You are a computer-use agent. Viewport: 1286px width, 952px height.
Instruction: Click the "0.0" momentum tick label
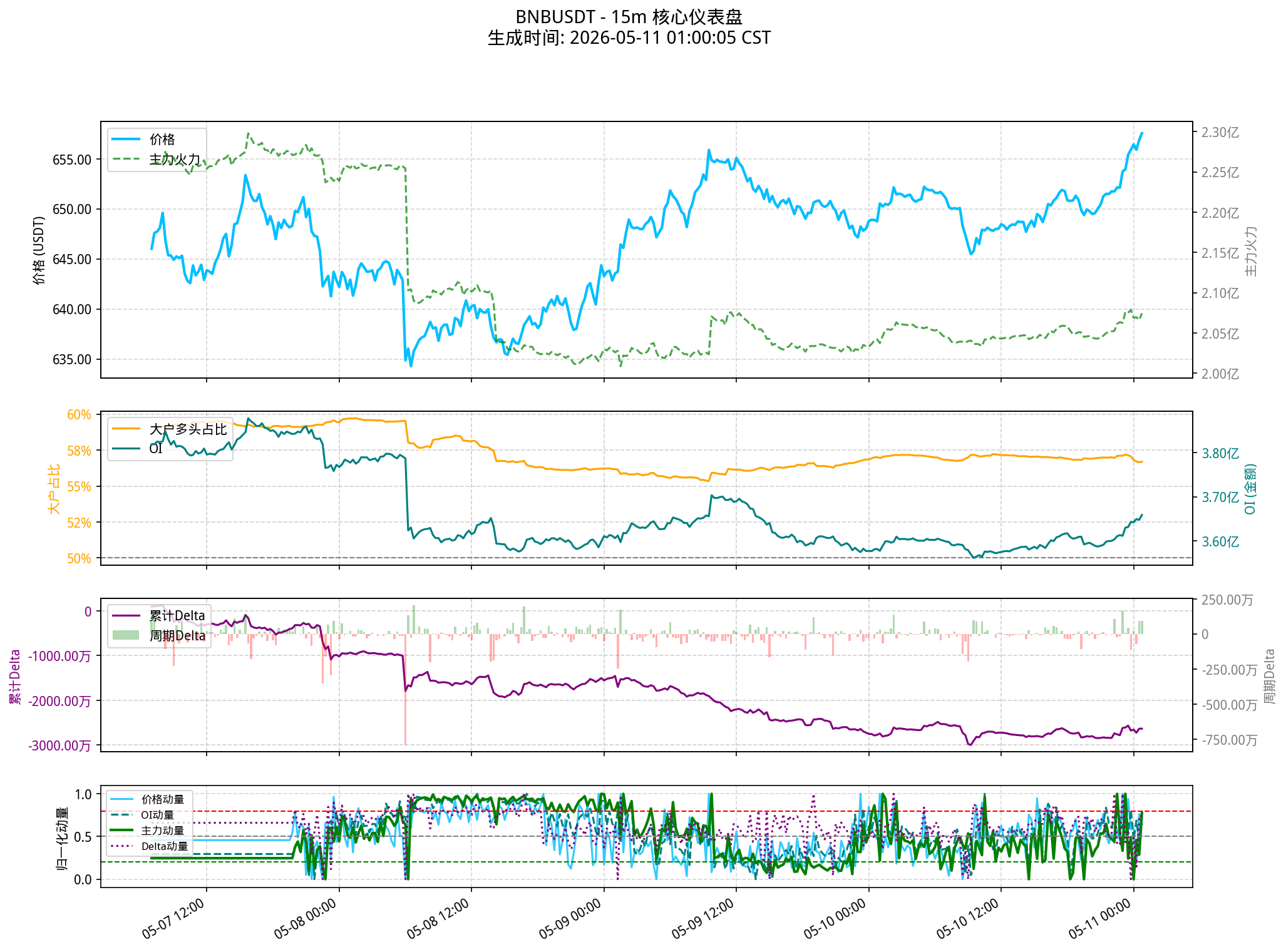coord(83,880)
